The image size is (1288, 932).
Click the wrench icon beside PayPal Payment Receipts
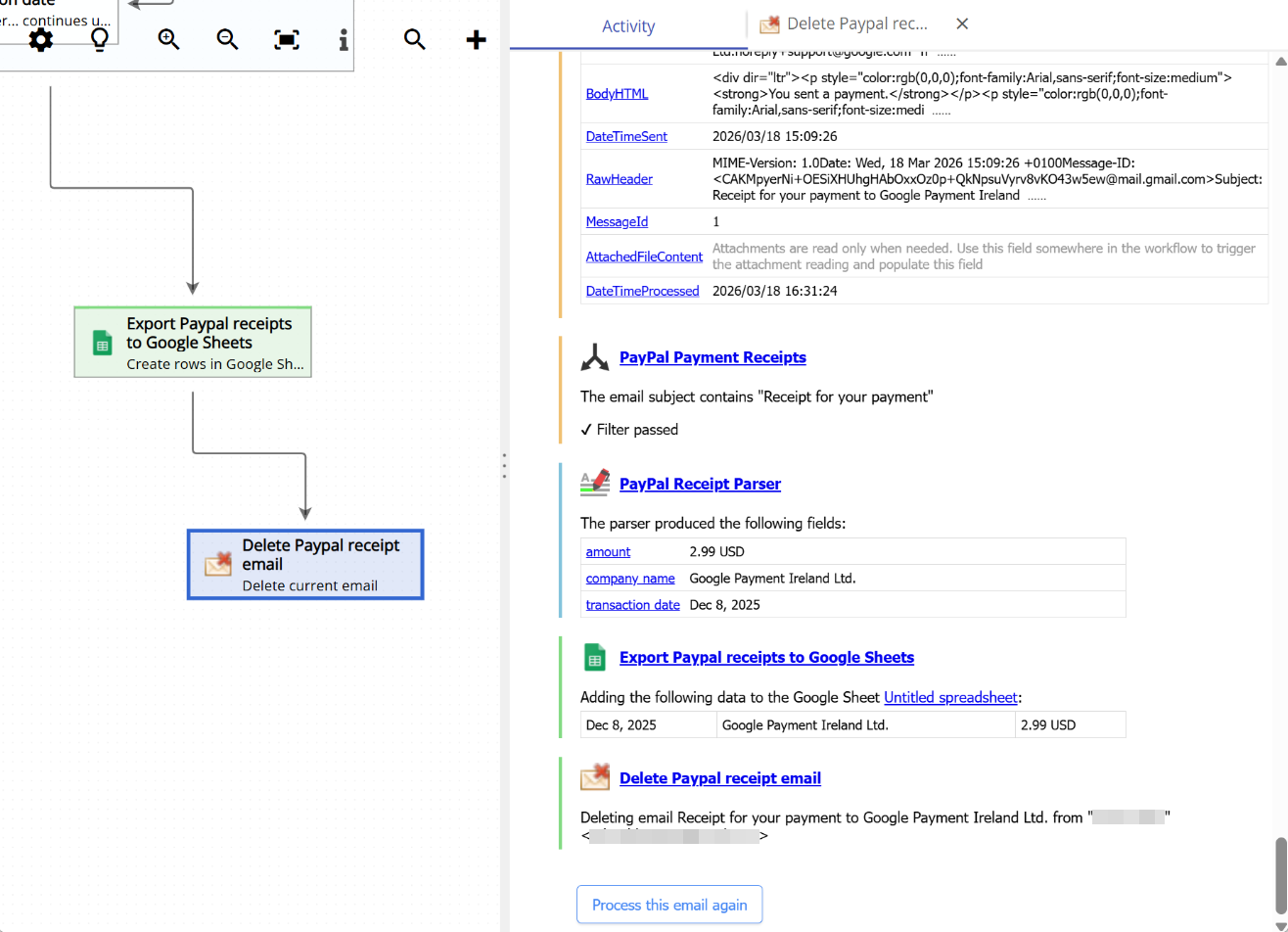595,356
